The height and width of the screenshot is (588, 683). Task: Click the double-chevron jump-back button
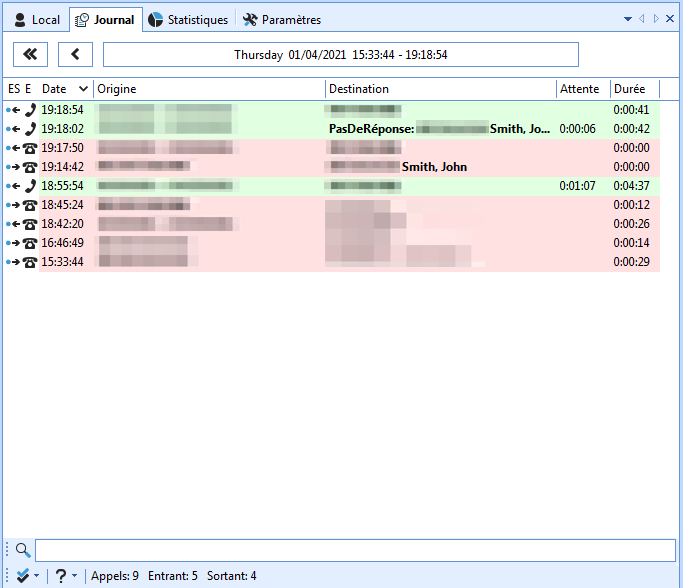(30, 55)
